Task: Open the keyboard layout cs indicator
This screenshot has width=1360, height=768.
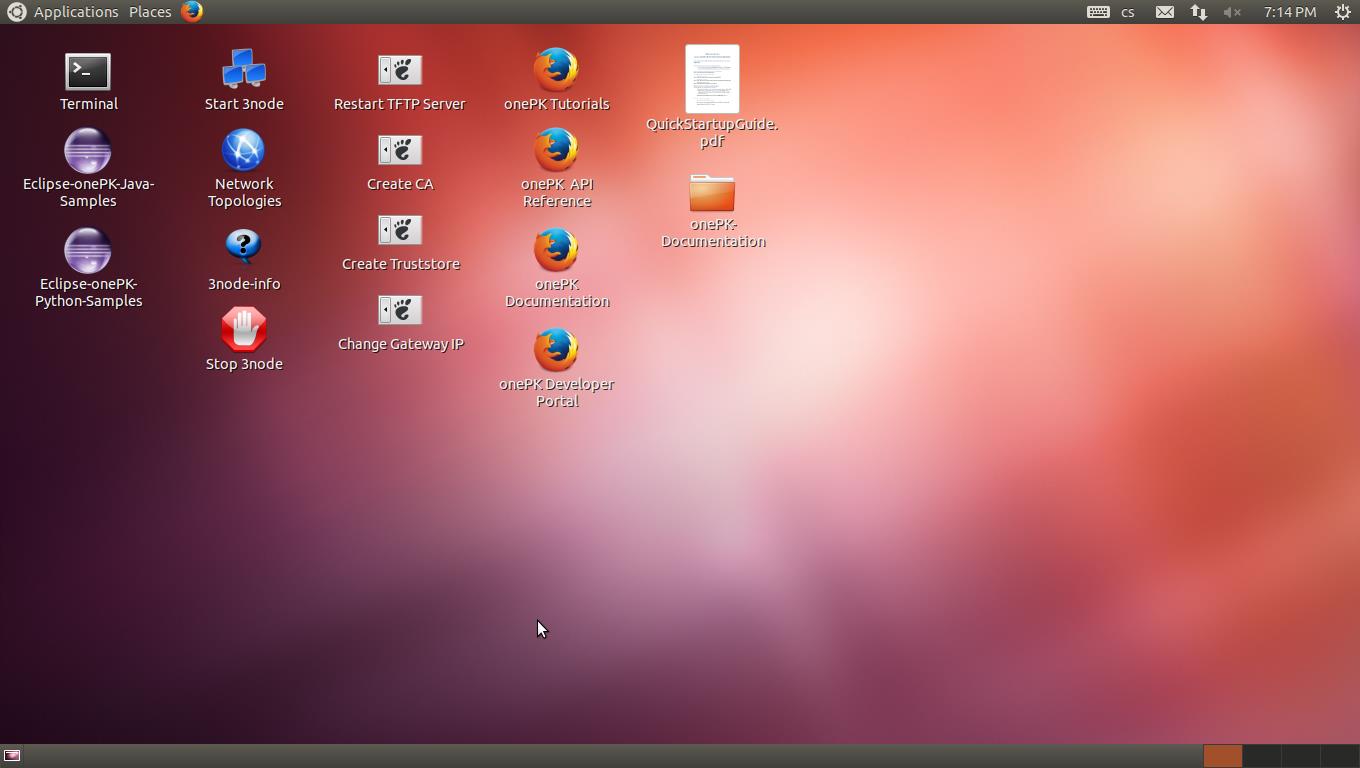Action: (x=1111, y=12)
